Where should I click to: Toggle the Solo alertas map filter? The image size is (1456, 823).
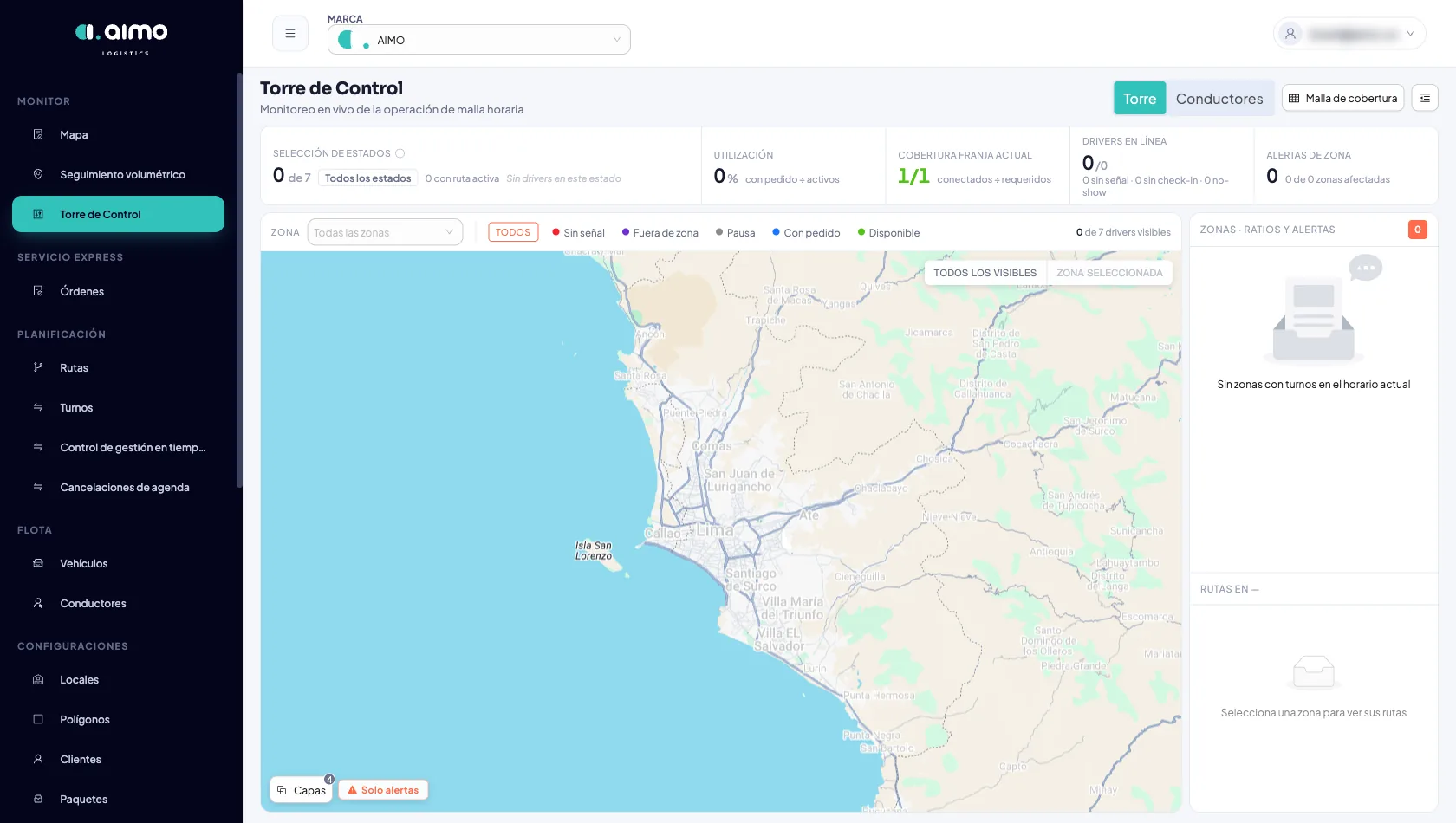coord(383,790)
